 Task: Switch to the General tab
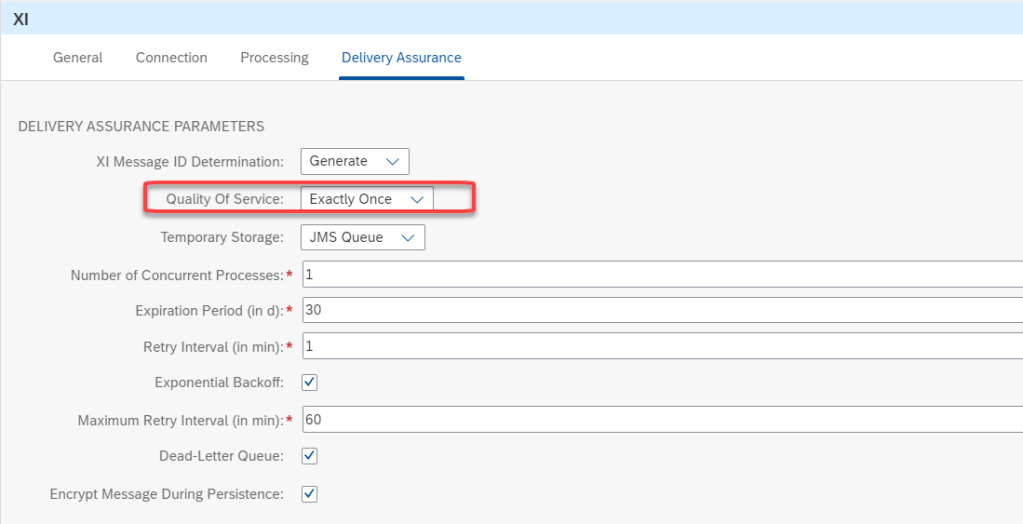77,58
